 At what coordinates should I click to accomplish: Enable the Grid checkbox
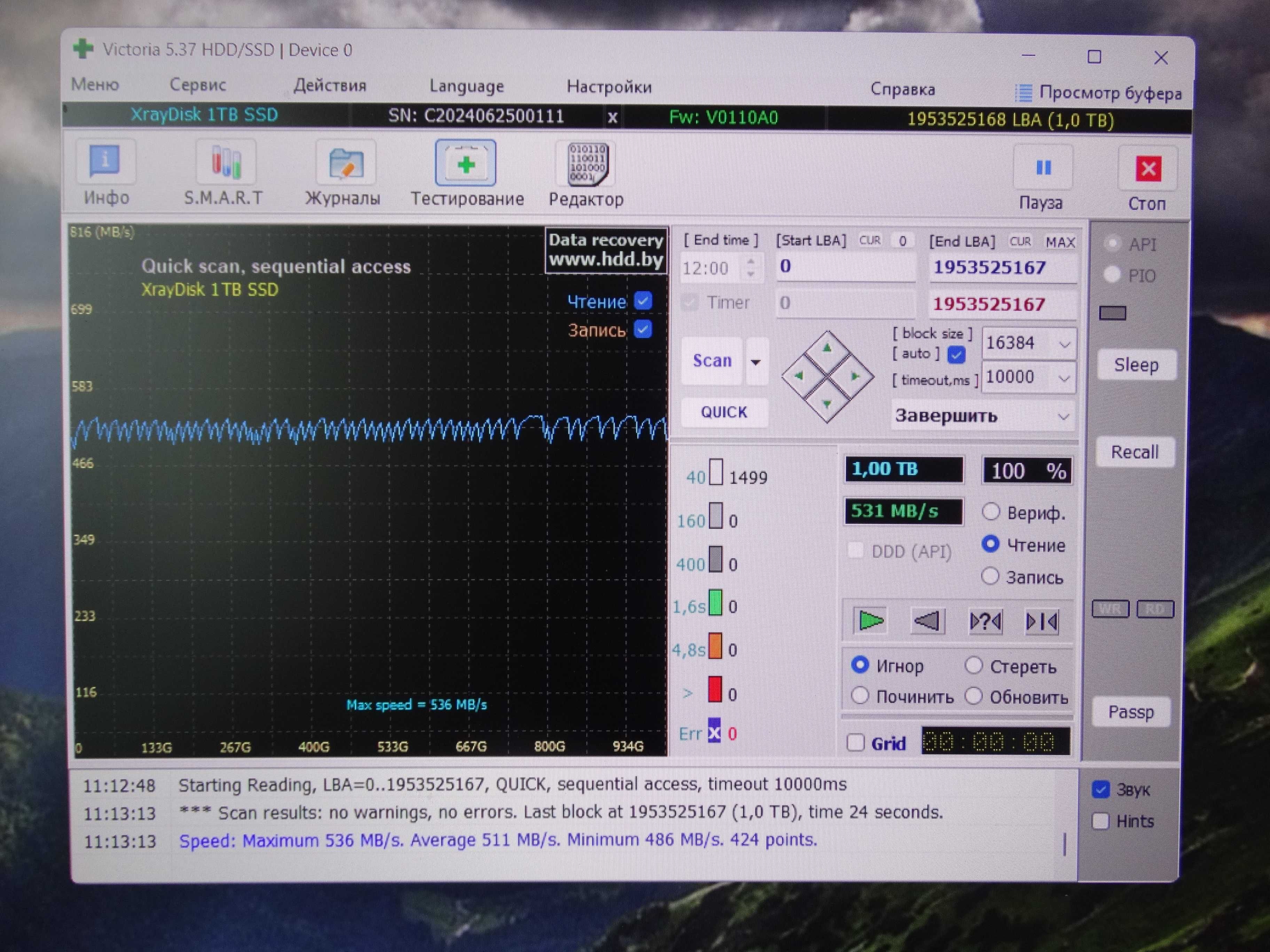[x=855, y=743]
